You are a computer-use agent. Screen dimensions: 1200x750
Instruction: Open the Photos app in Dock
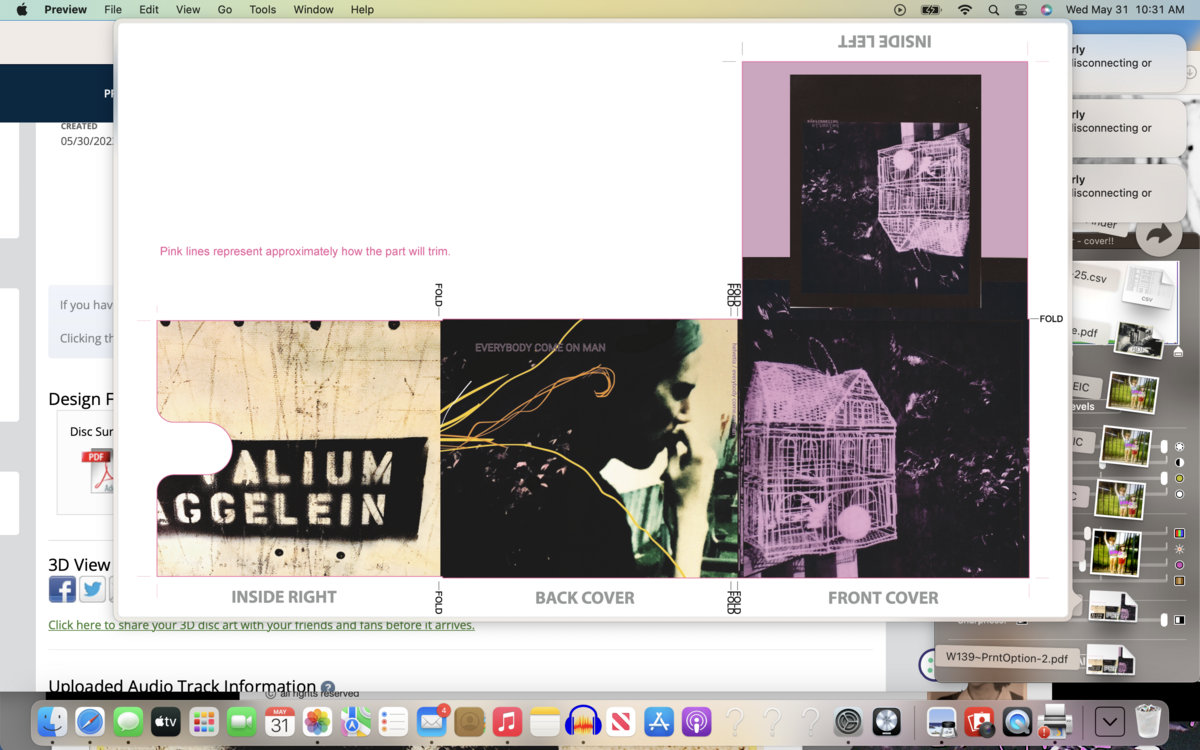pyautogui.click(x=317, y=721)
